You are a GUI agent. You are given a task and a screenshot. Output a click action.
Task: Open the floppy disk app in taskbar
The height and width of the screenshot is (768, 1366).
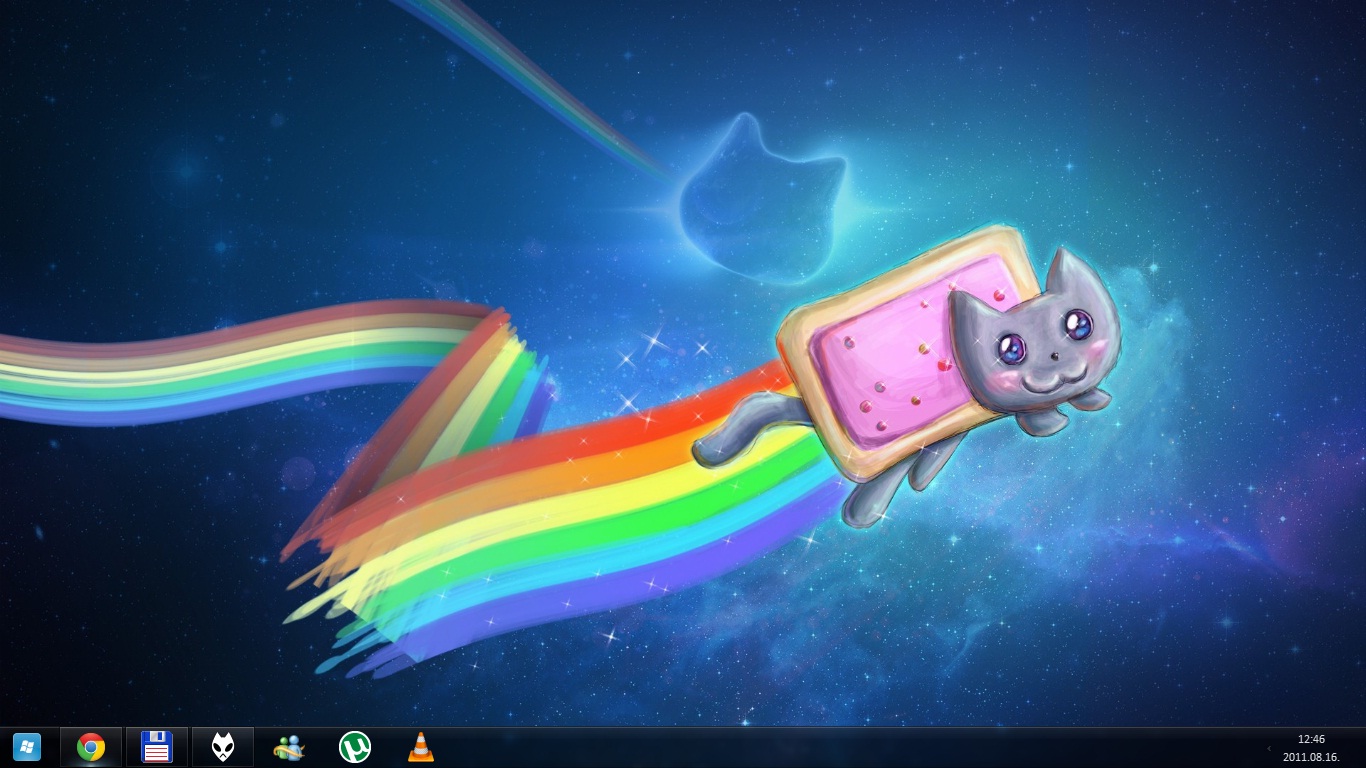[157, 747]
